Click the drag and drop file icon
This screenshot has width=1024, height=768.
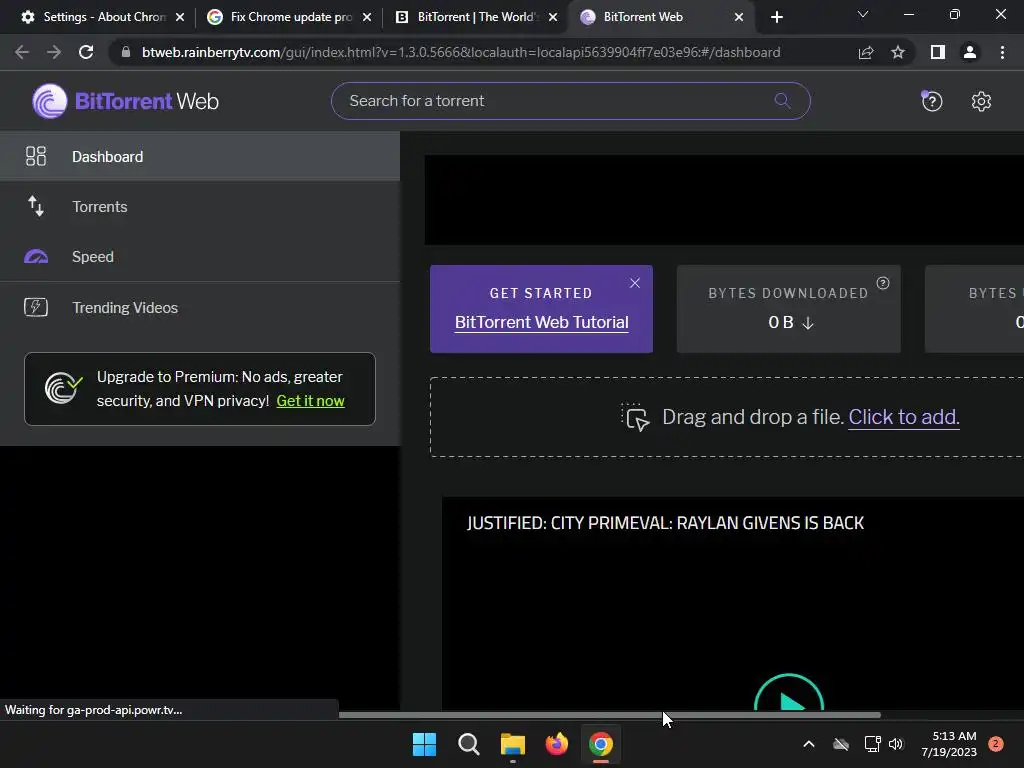click(635, 417)
